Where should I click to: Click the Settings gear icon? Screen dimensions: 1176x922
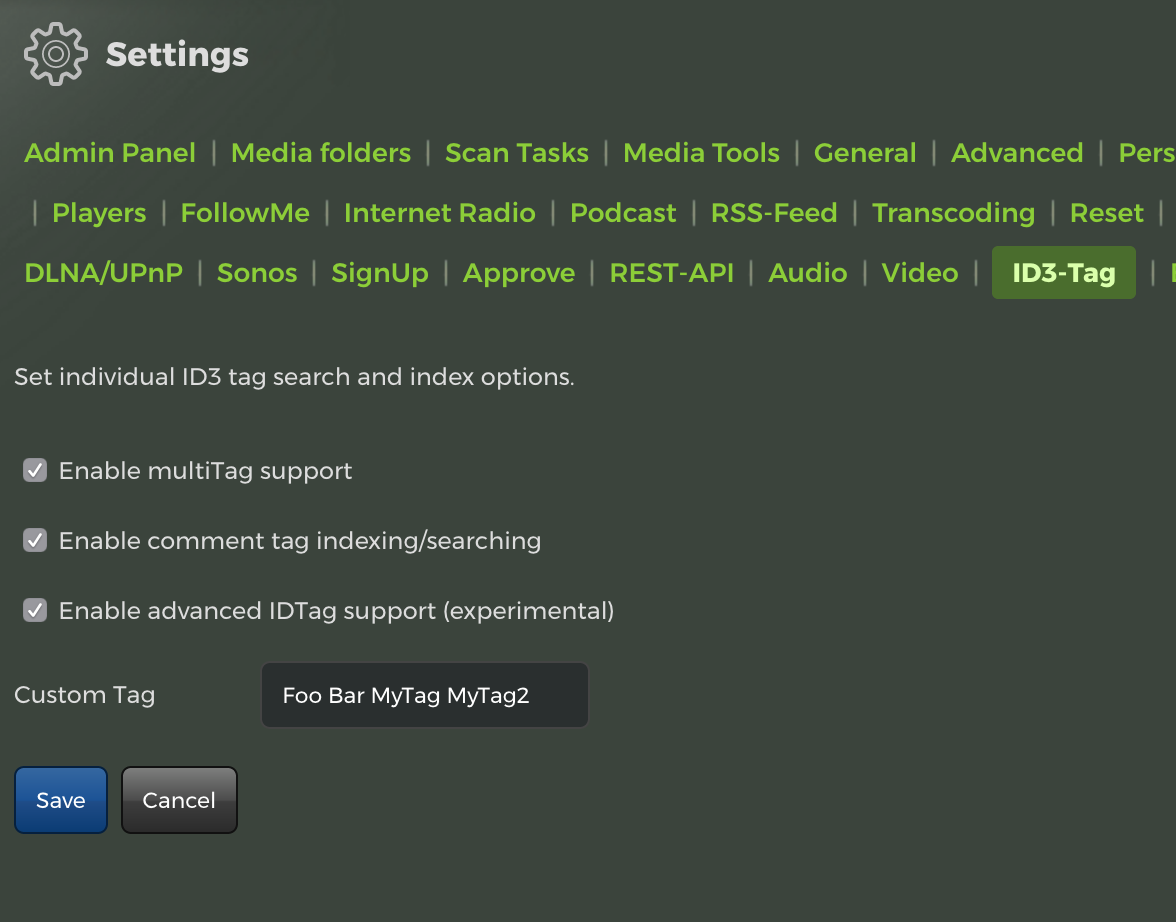coord(56,54)
